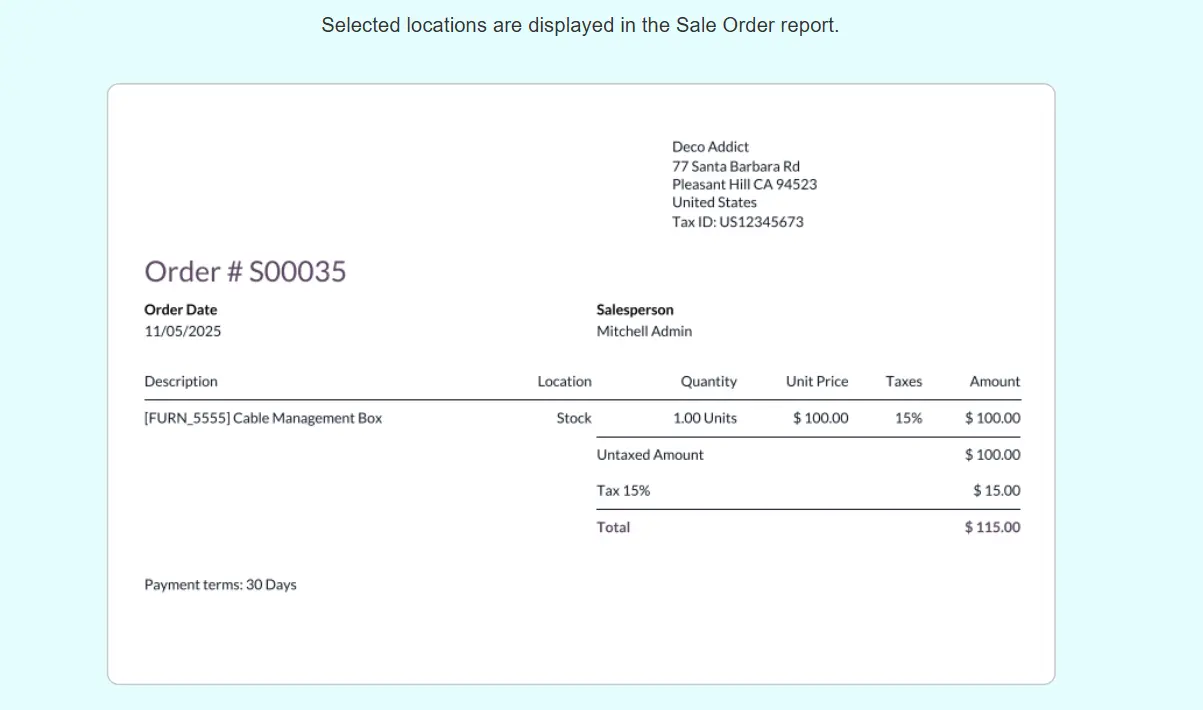Click the Payment terms: 30 Days note
Screen dimensions: 1203x710
point(220,585)
